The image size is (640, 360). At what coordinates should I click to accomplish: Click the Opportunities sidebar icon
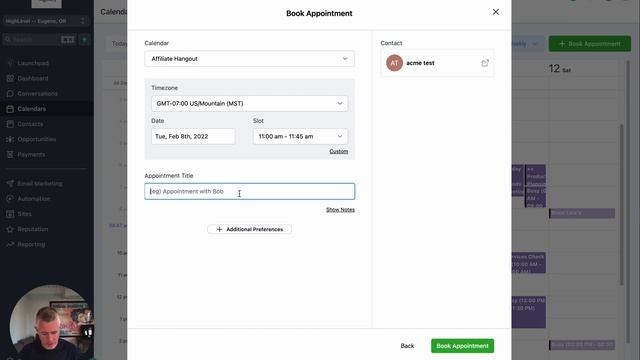(10, 139)
